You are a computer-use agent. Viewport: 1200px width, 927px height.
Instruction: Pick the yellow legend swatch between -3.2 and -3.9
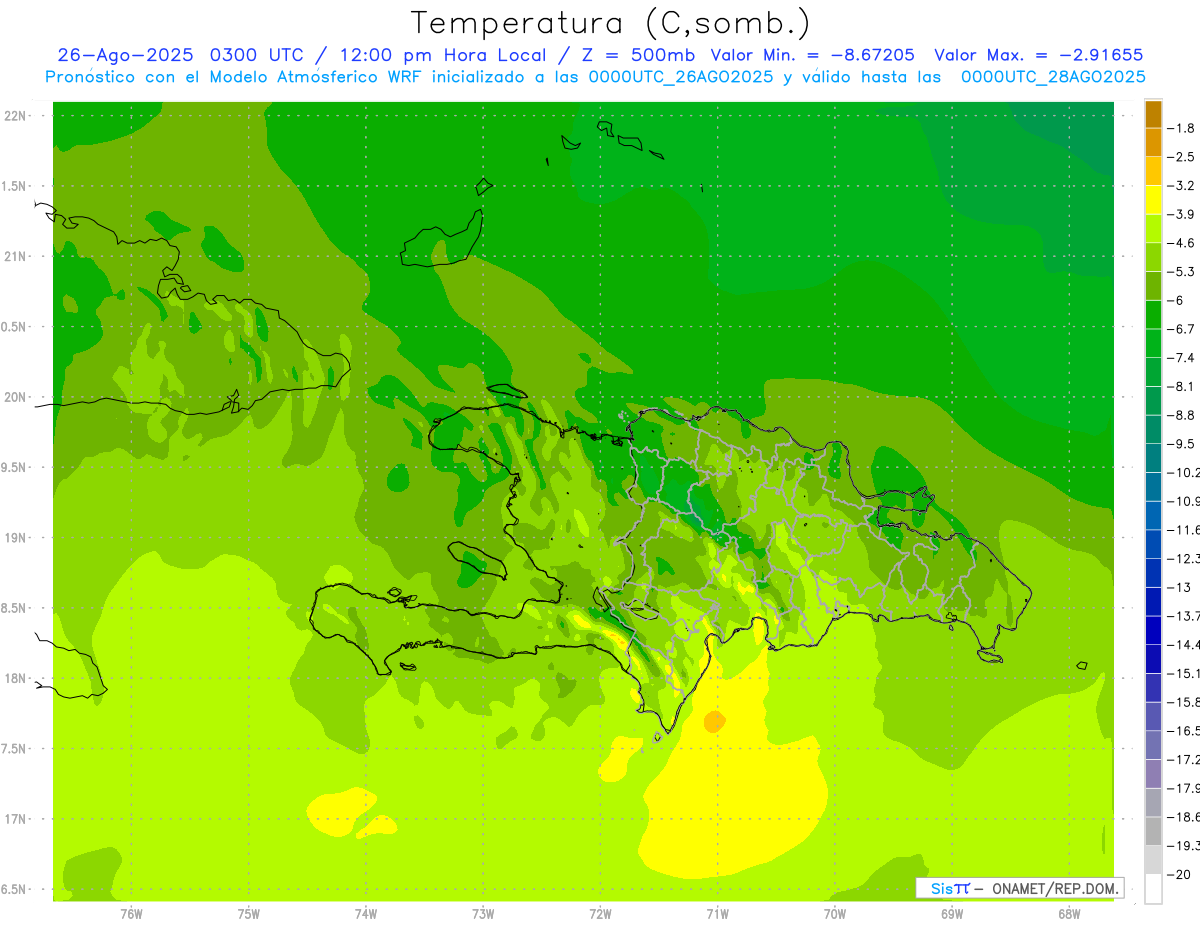coord(1153,200)
